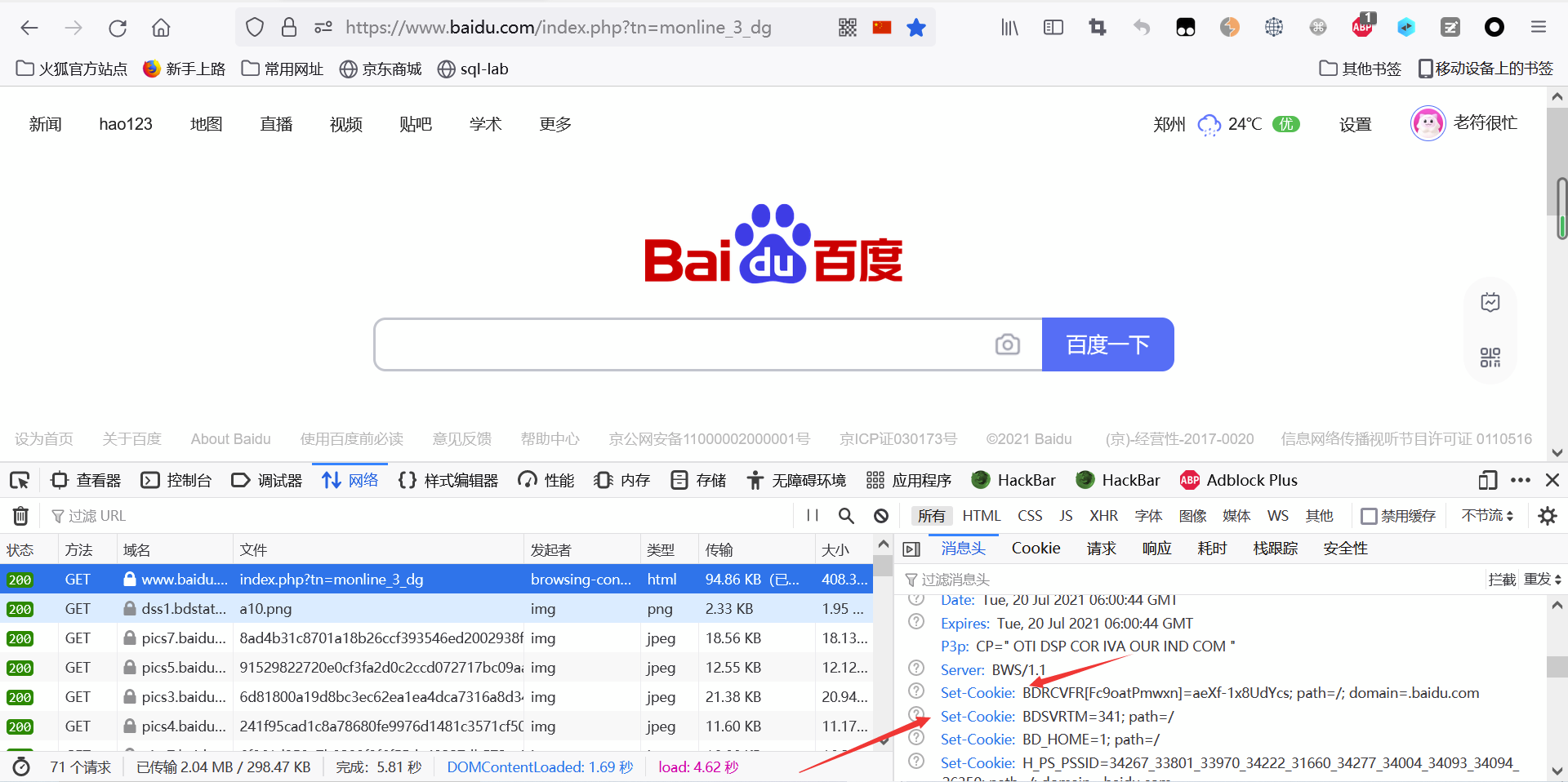Open the Firefox application menu

pyautogui.click(x=1539, y=27)
